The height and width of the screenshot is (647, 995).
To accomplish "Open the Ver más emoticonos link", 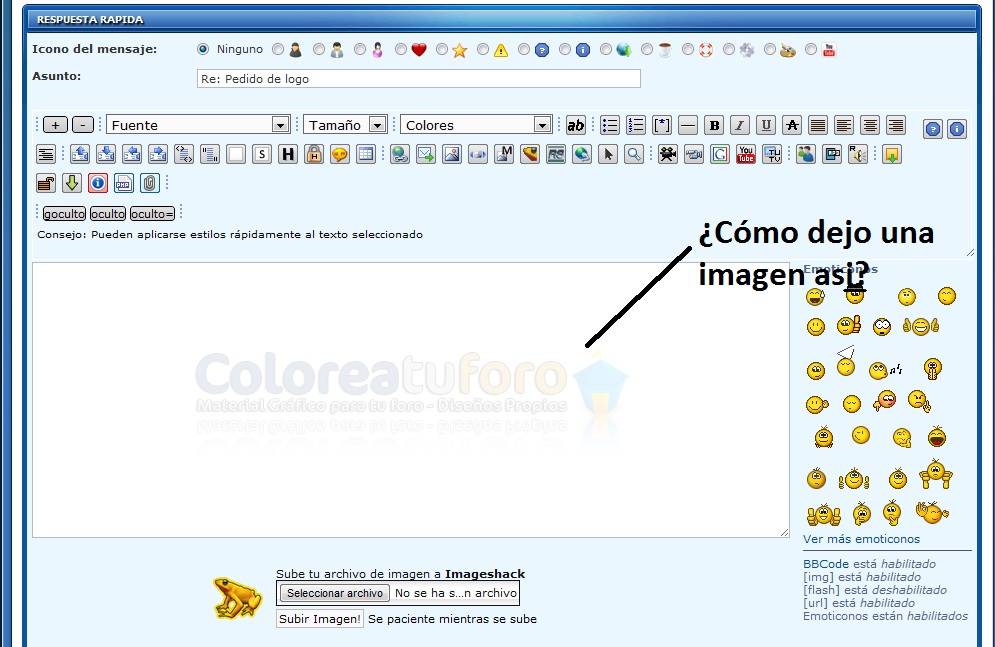I will point(861,539).
